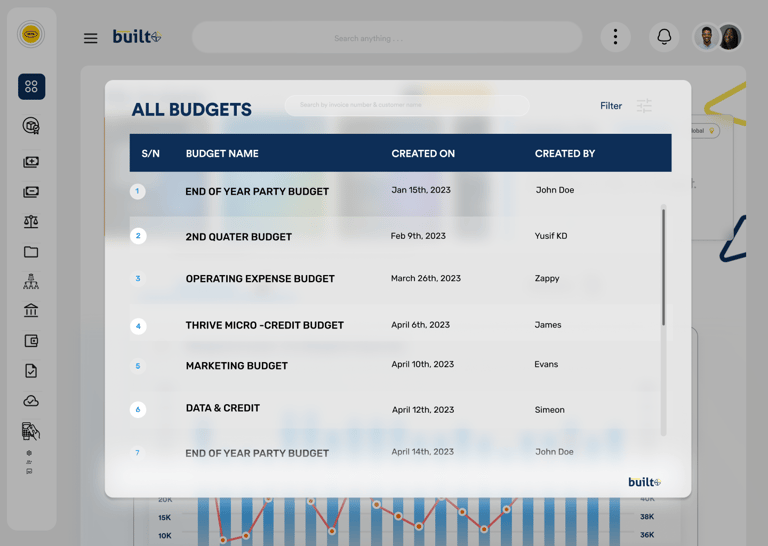Viewport: 768px width, 546px height.
Task: Open END OF YEAR PARTY BUDGET in row 7
Action: tap(257, 453)
